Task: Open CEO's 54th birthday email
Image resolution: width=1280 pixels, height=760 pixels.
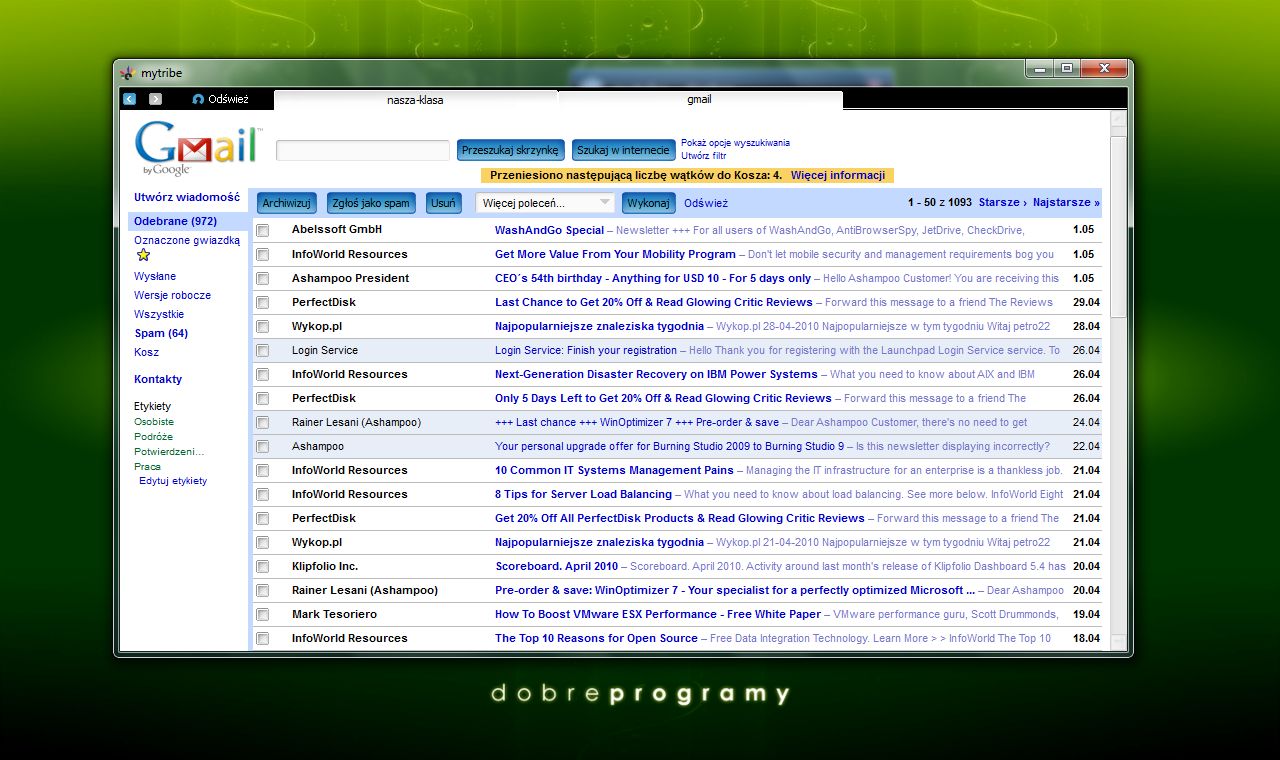Action: (x=653, y=278)
